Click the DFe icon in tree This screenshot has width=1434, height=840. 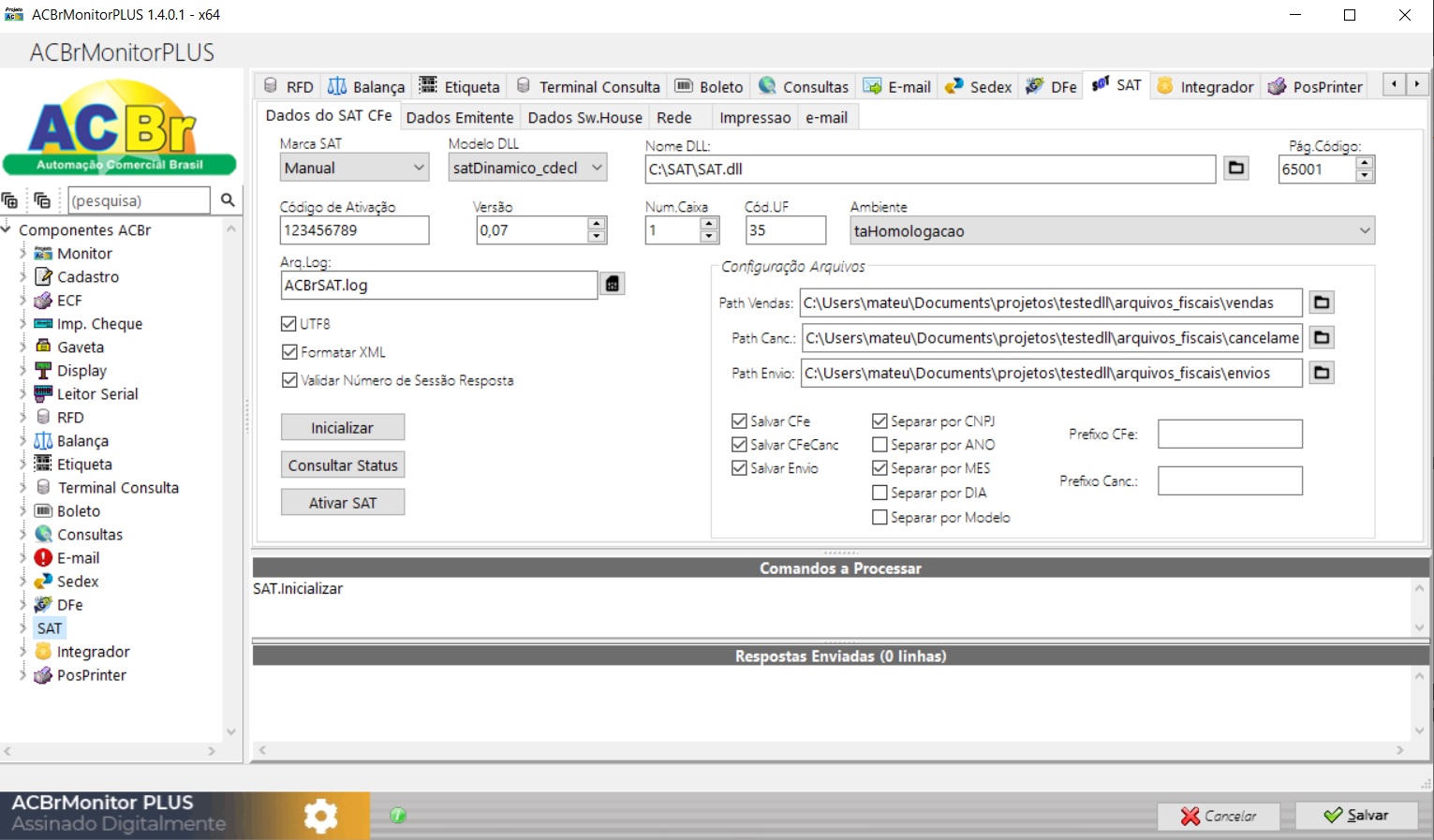pos(43,605)
